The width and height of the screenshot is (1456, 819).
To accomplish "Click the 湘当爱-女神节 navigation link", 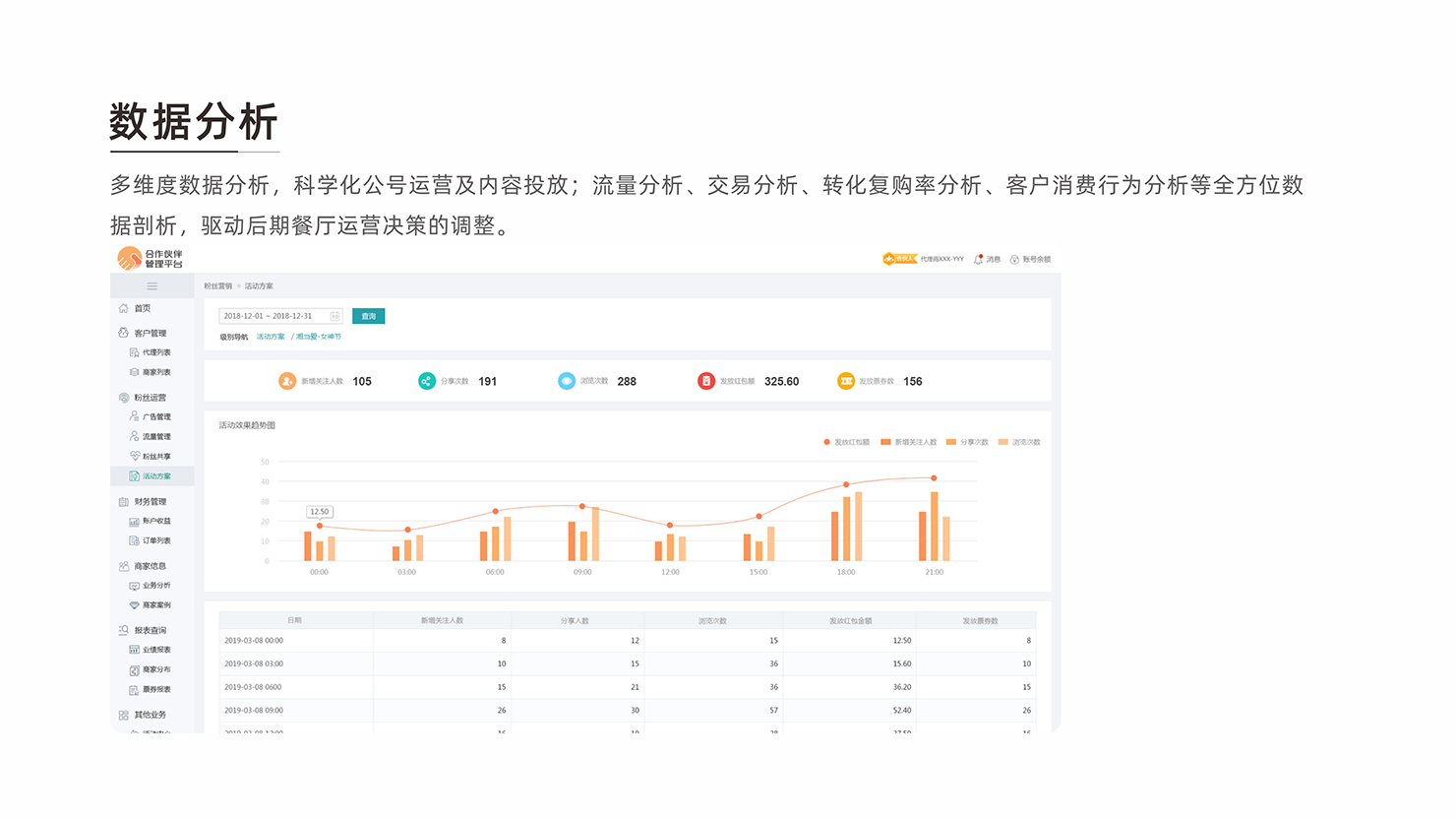I will [319, 337].
